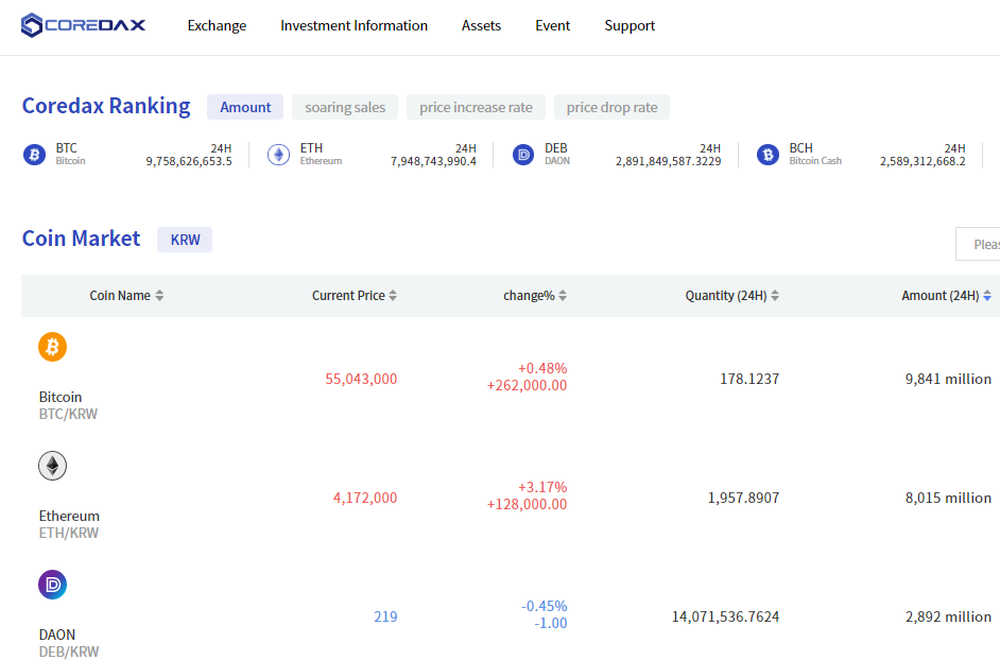This screenshot has height=665, width=1000.
Task: Click BCH 24H amount 2,589,312,668.2
Action: pos(922,161)
